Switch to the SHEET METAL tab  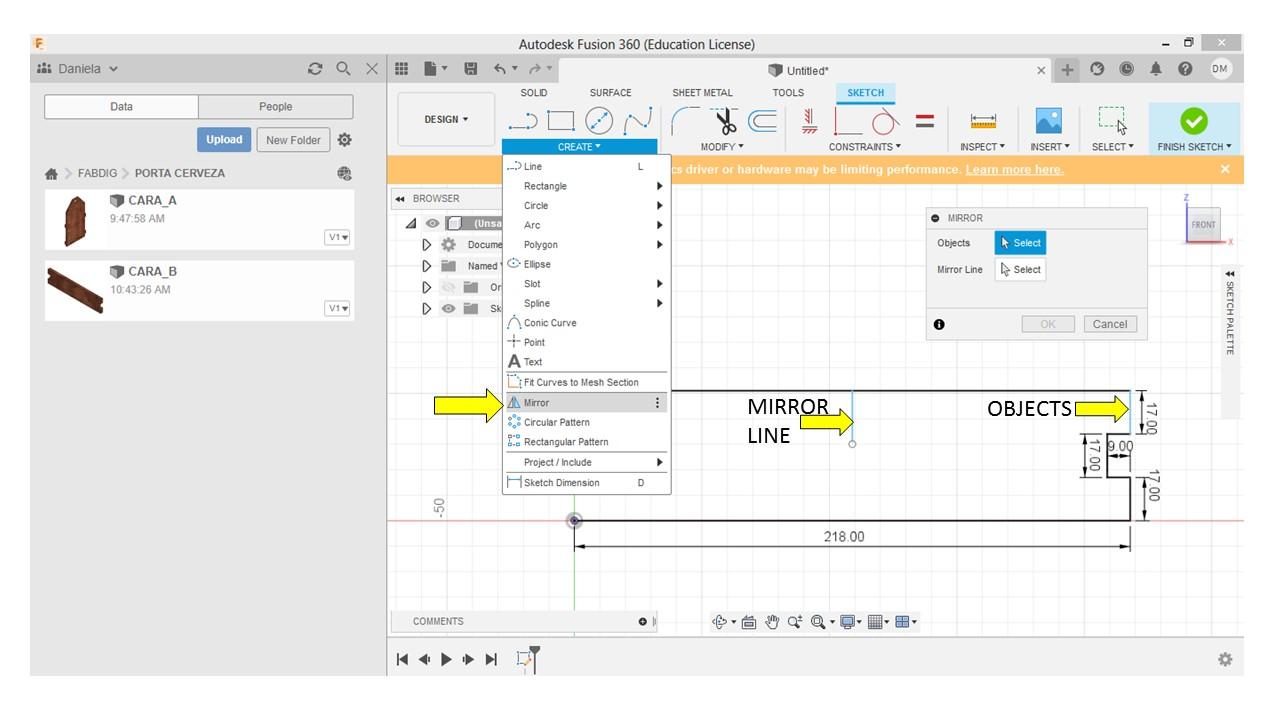[x=702, y=93]
